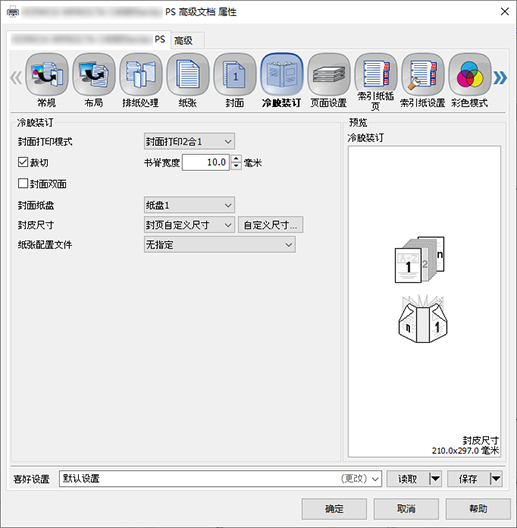Image resolution: width=517 pixels, height=528 pixels.
Task: Click the 取消 cancel button
Action: tap(406, 508)
